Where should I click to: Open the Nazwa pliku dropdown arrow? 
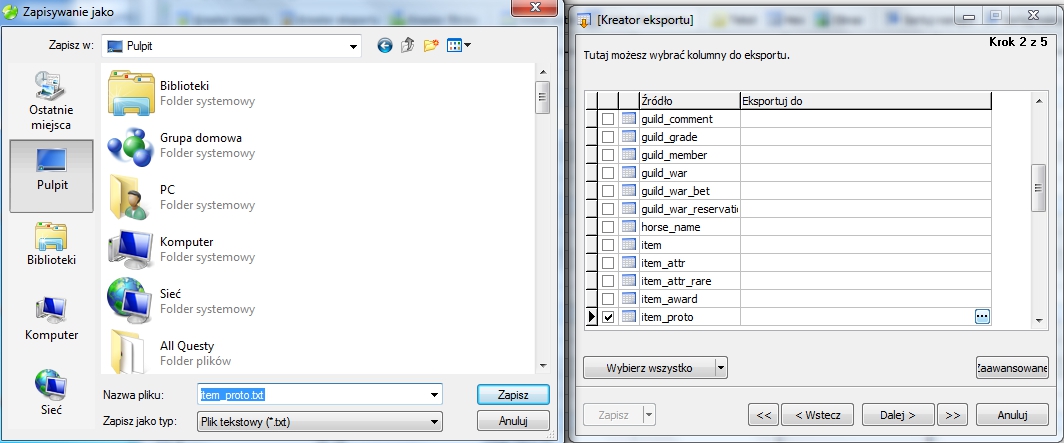click(434, 395)
